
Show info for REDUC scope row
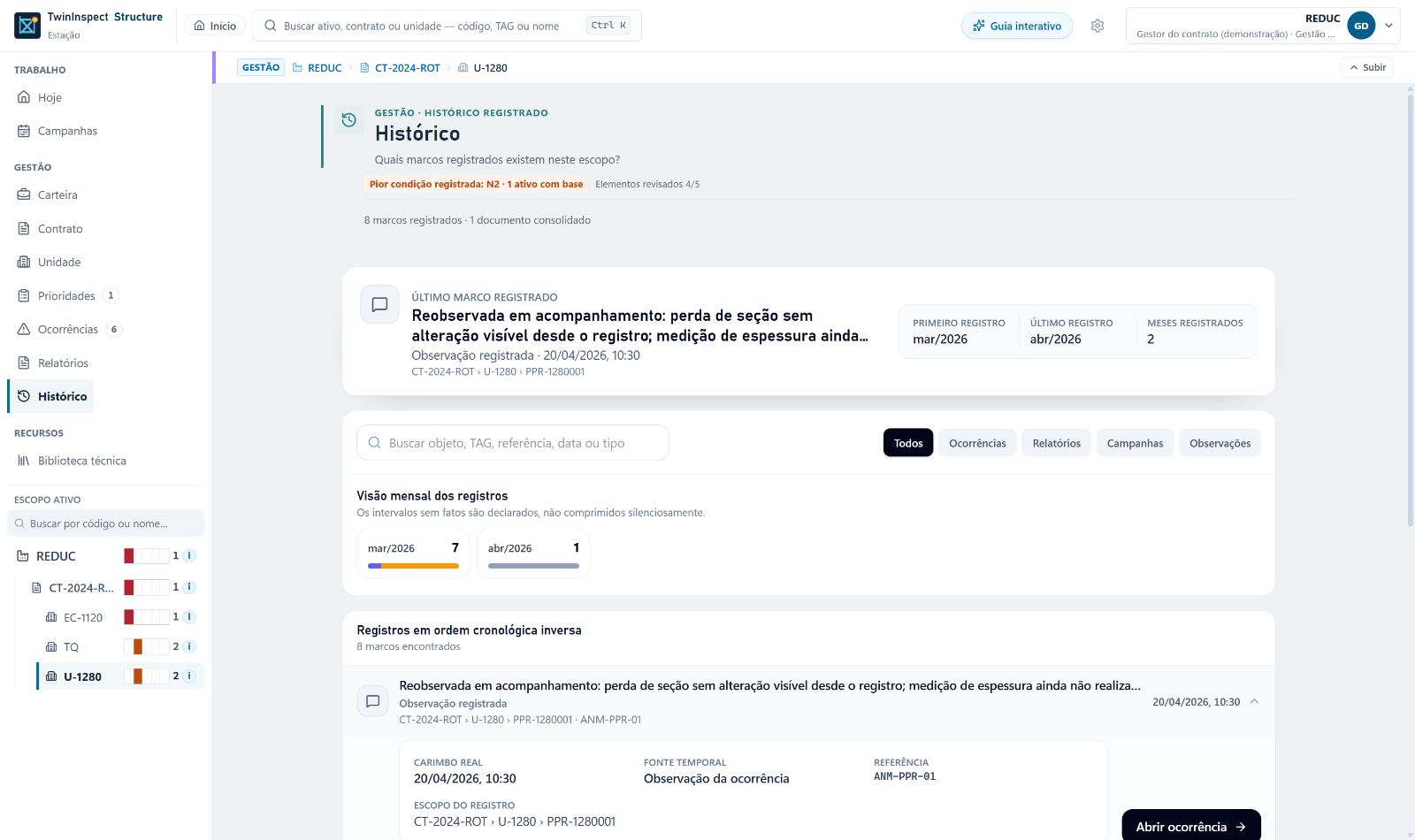click(189, 555)
